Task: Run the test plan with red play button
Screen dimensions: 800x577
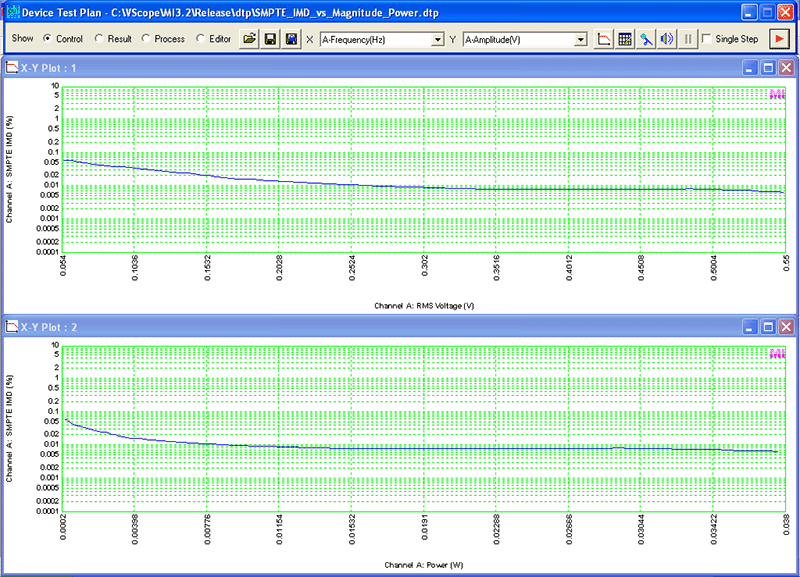Action: click(779, 39)
